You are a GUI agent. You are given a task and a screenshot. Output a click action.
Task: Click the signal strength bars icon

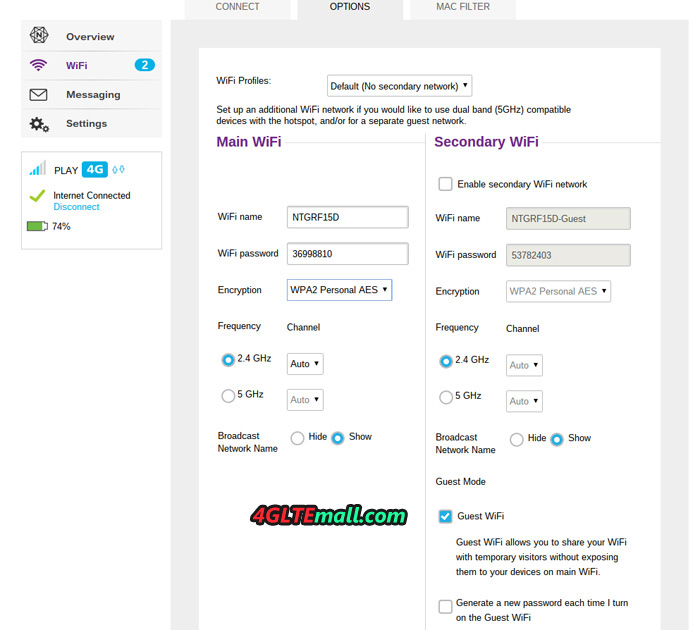pyautogui.click(x=37, y=169)
